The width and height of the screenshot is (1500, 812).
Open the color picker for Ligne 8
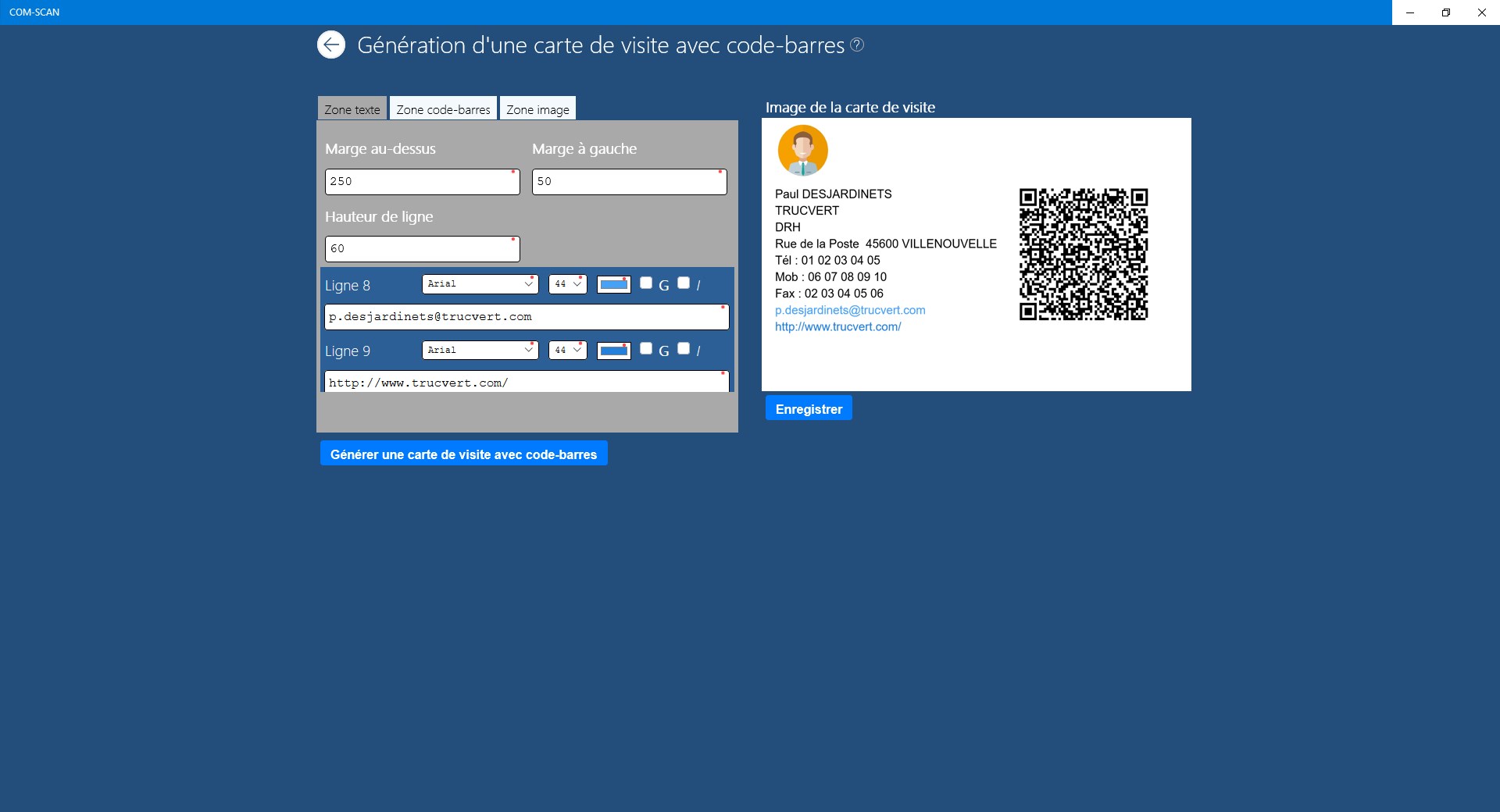pyautogui.click(x=613, y=284)
